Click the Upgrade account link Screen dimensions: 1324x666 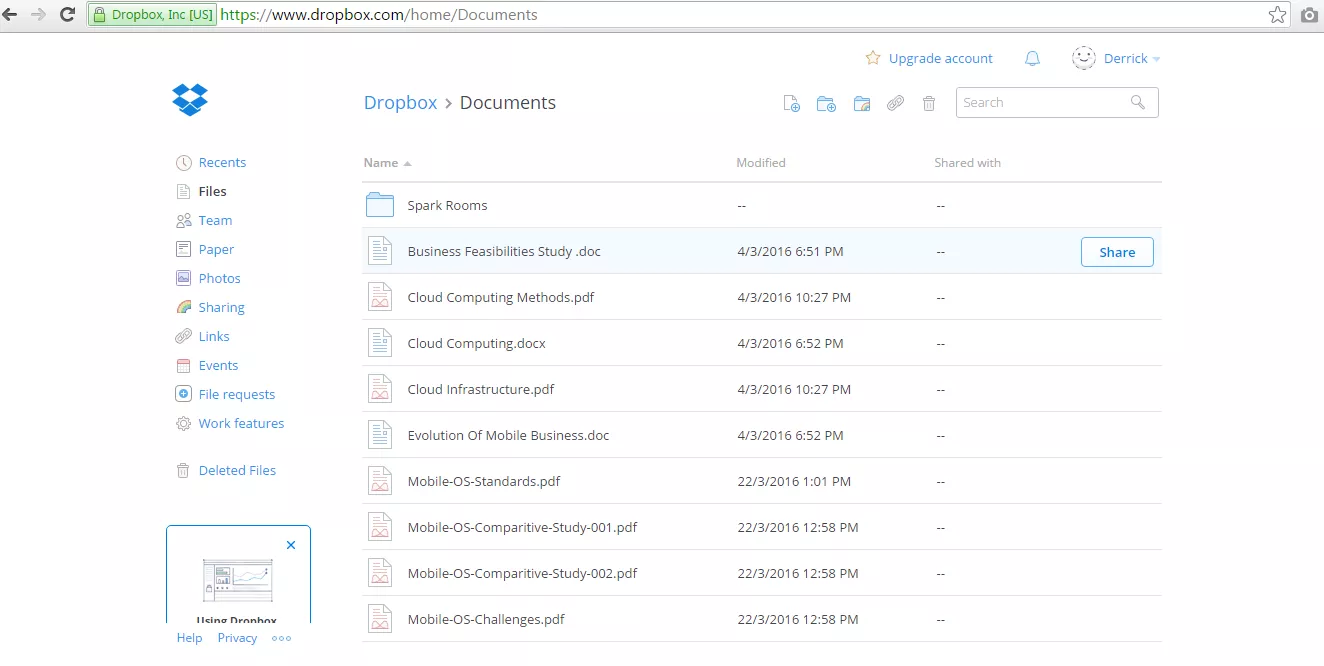point(940,59)
